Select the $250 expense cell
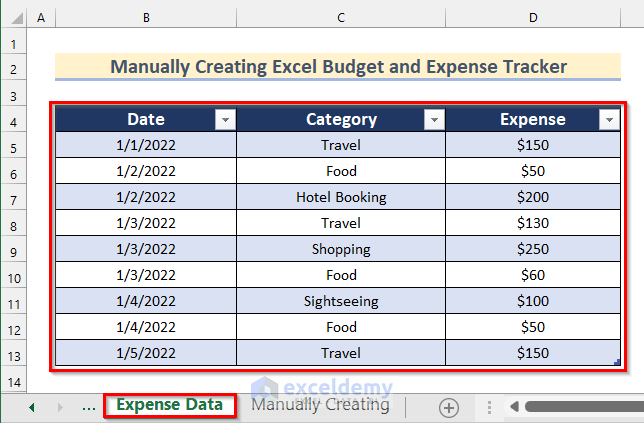 pyautogui.click(x=532, y=249)
